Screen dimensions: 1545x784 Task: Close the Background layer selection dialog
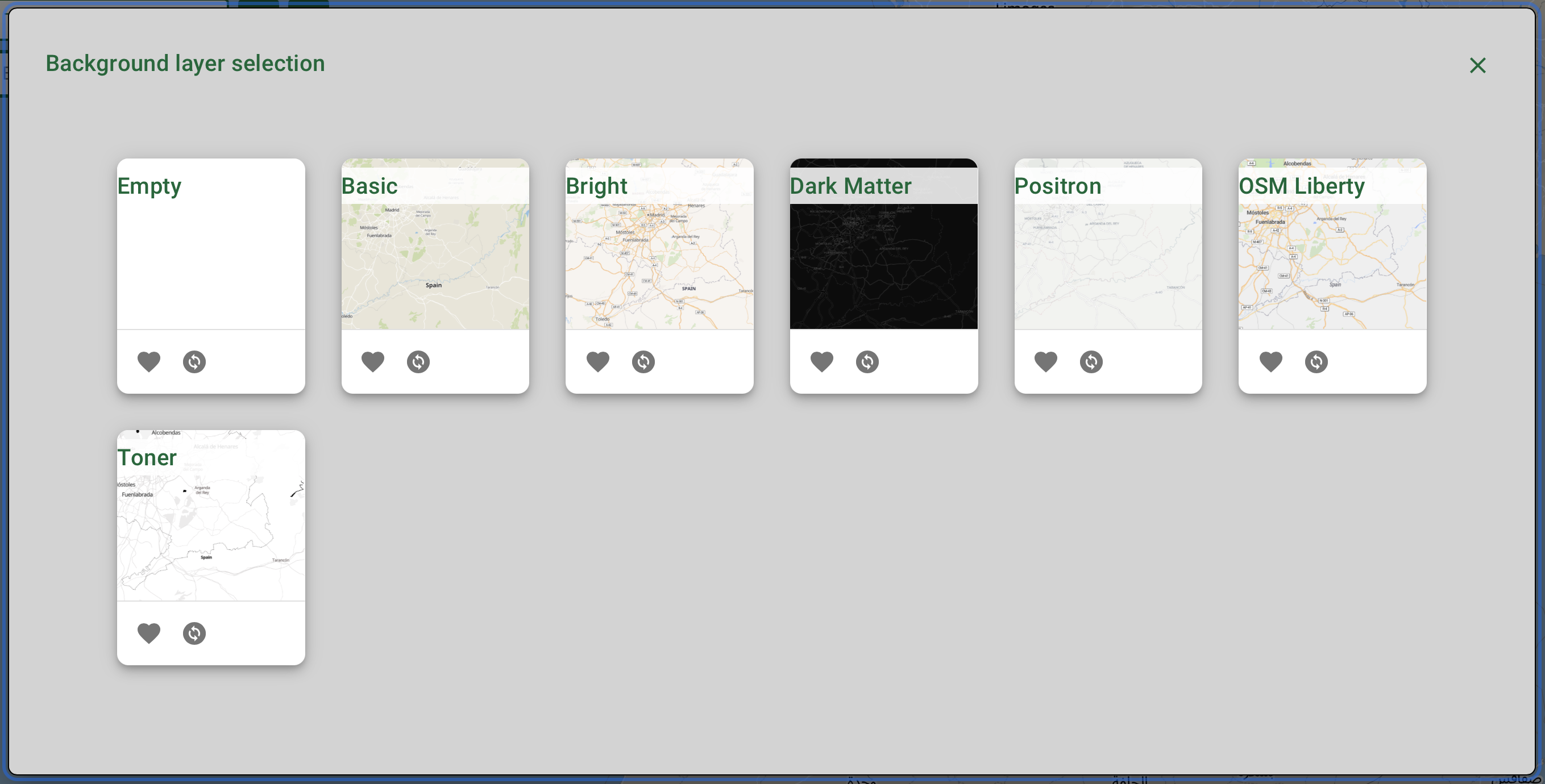tap(1478, 65)
